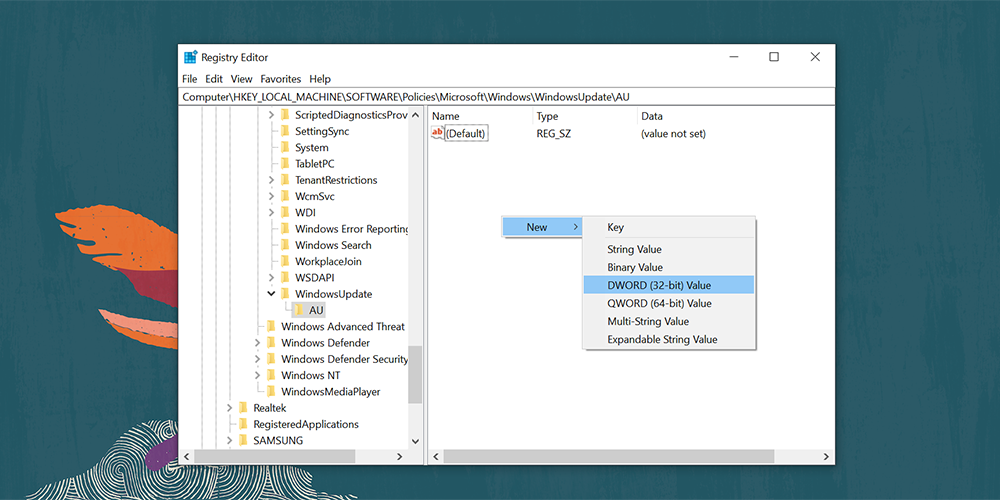Click the values pane horizontal scrollbar thumb
Viewport: 1000px width, 500px height.
608,457
